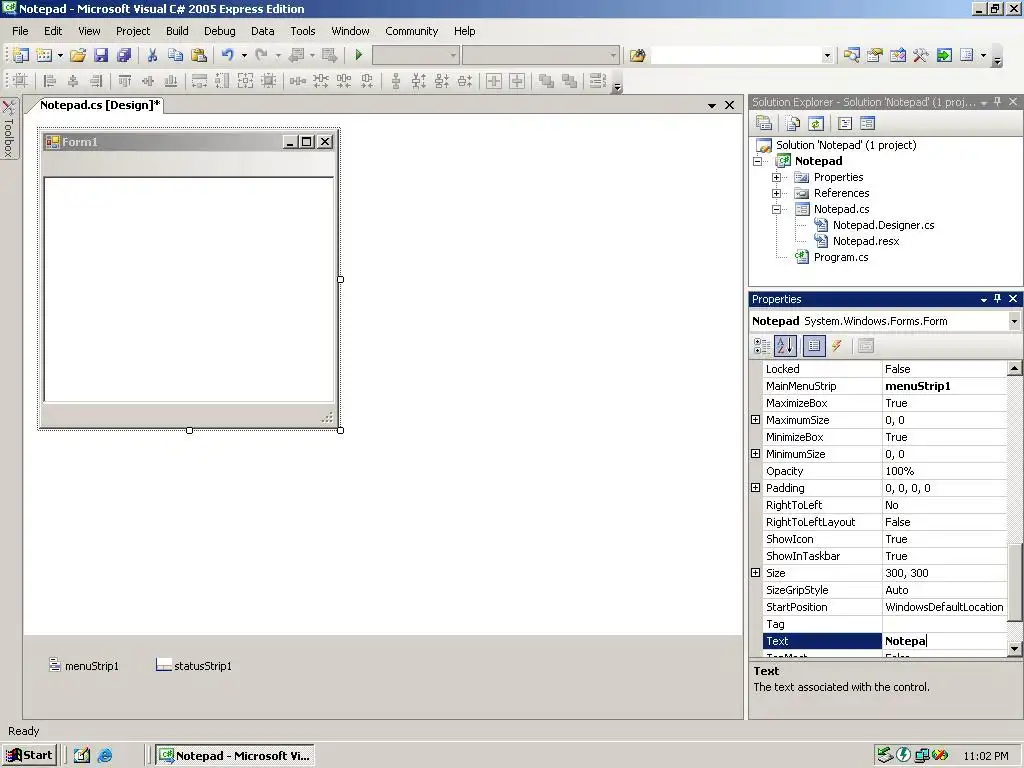Open the File menu
This screenshot has width=1024, height=768.
click(x=20, y=31)
